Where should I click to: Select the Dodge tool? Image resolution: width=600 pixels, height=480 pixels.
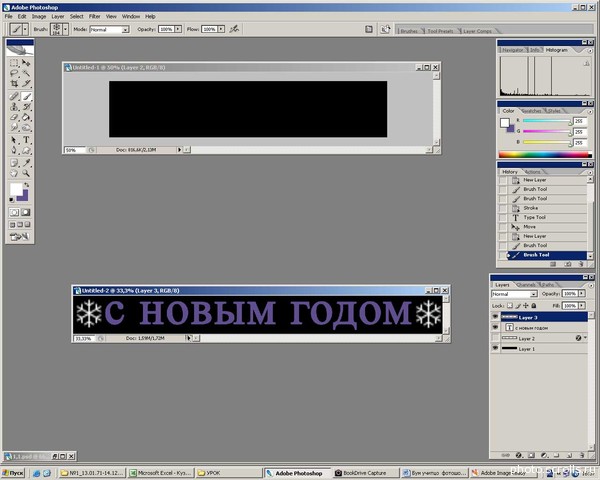[x=26, y=127]
